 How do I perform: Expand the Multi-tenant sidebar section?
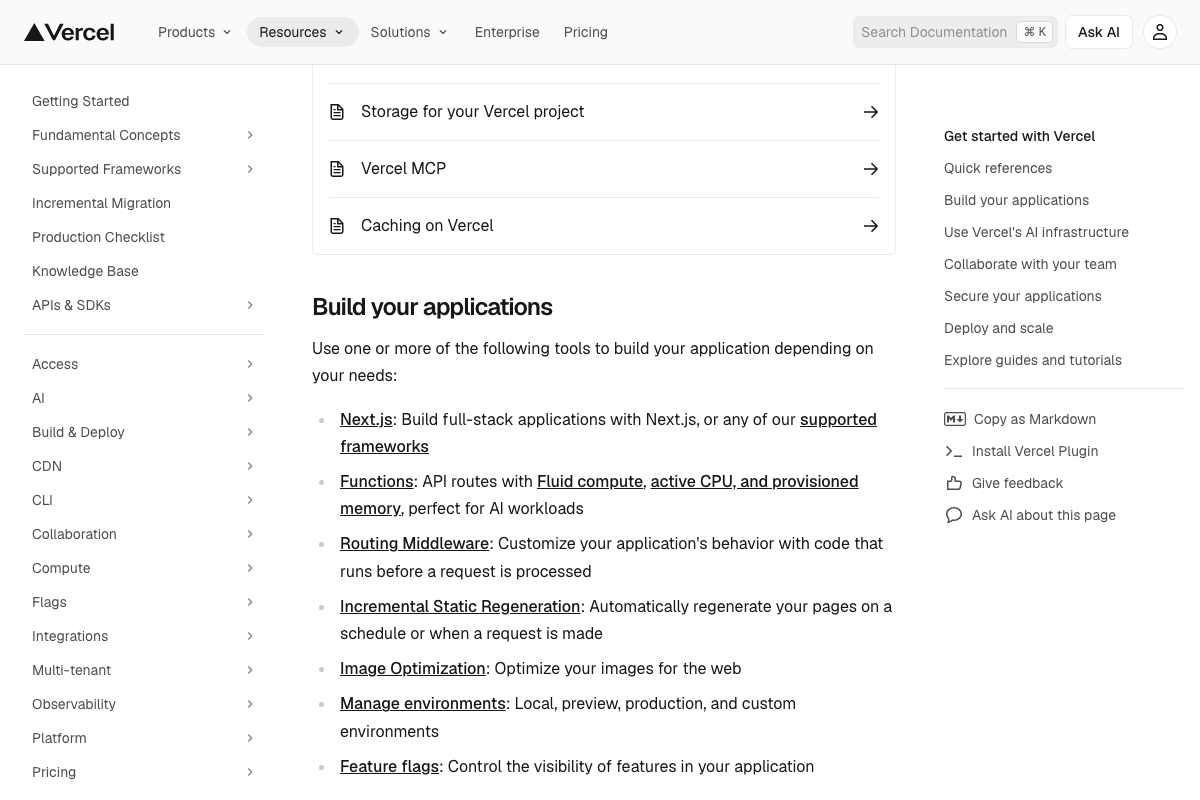click(x=250, y=670)
